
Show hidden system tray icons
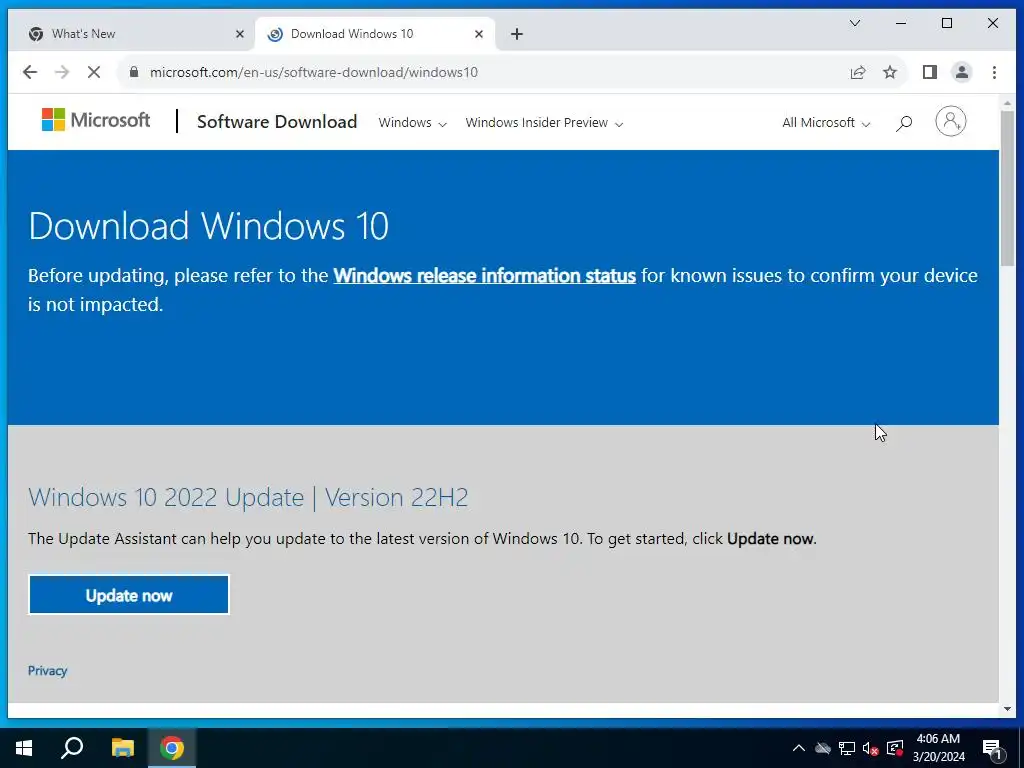798,748
